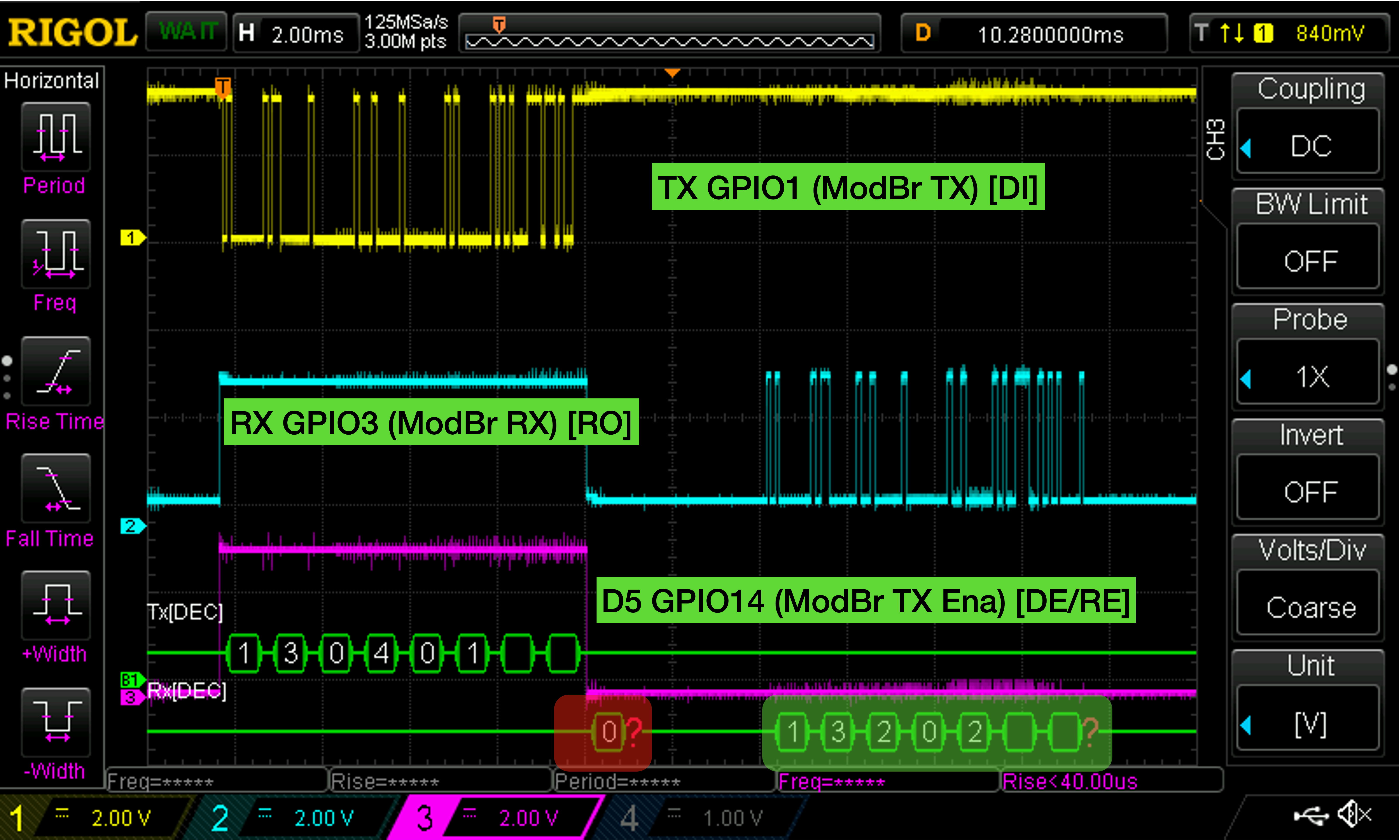Screen dimensions: 1400x840
Task: Select the -Width measurement icon
Action: click(55, 723)
